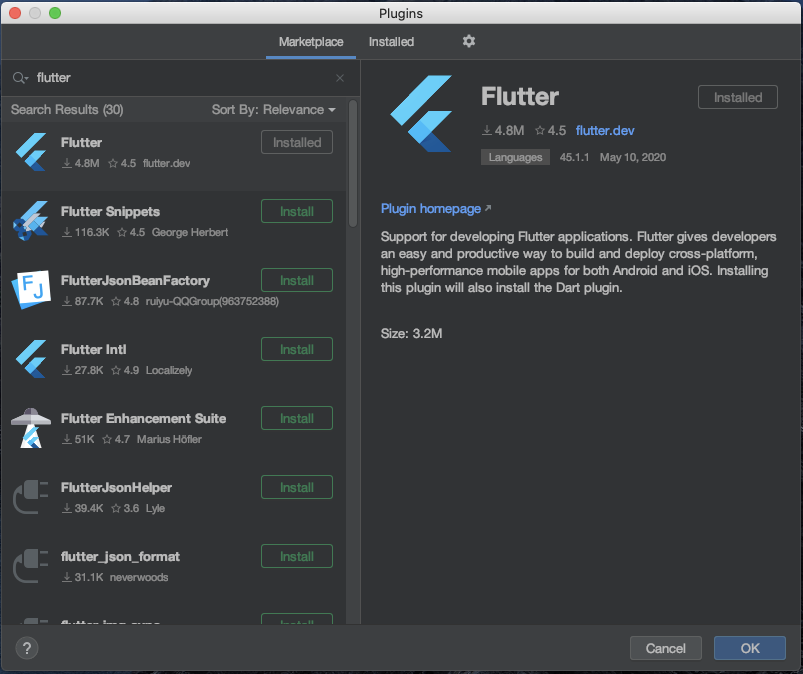Install Flutter Enhancement Suite plugin
The image size is (803, 674).
point(297,418)
